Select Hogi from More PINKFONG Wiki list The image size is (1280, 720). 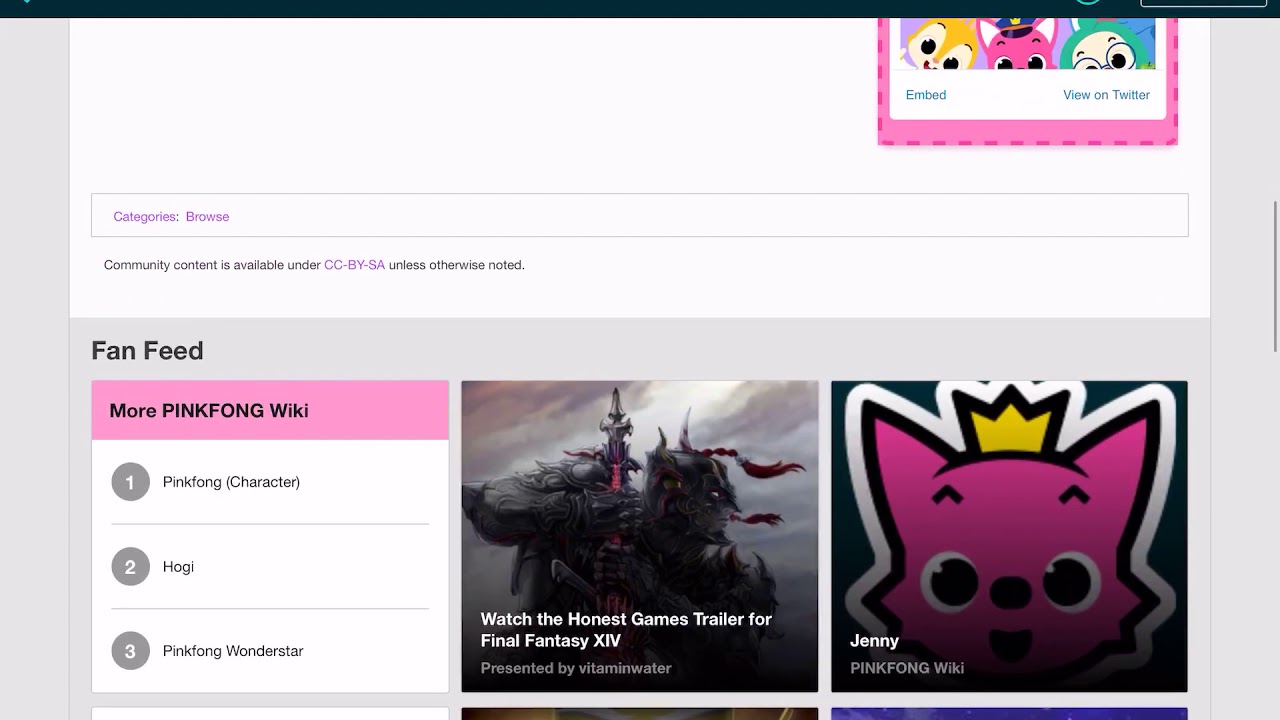178,567
